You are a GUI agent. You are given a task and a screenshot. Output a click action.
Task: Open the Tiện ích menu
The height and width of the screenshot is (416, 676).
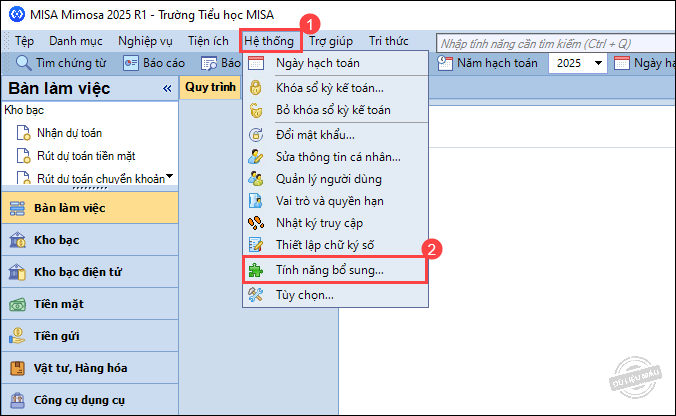coord(208,41)
